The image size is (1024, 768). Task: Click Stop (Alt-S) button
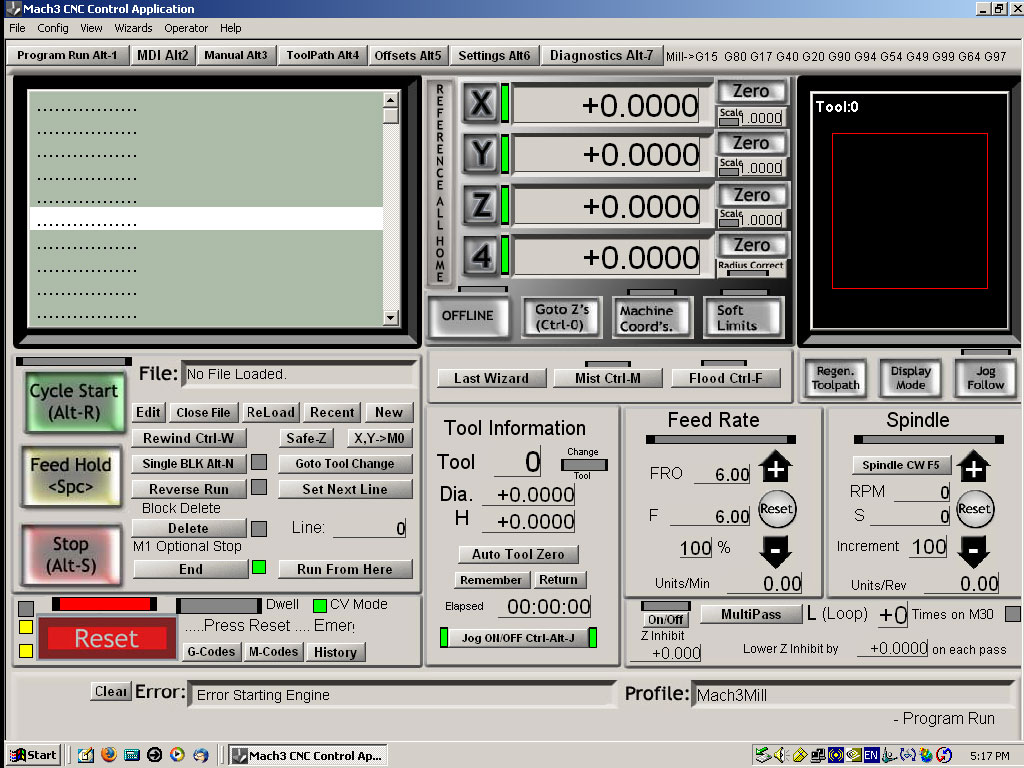click(71, 554)
